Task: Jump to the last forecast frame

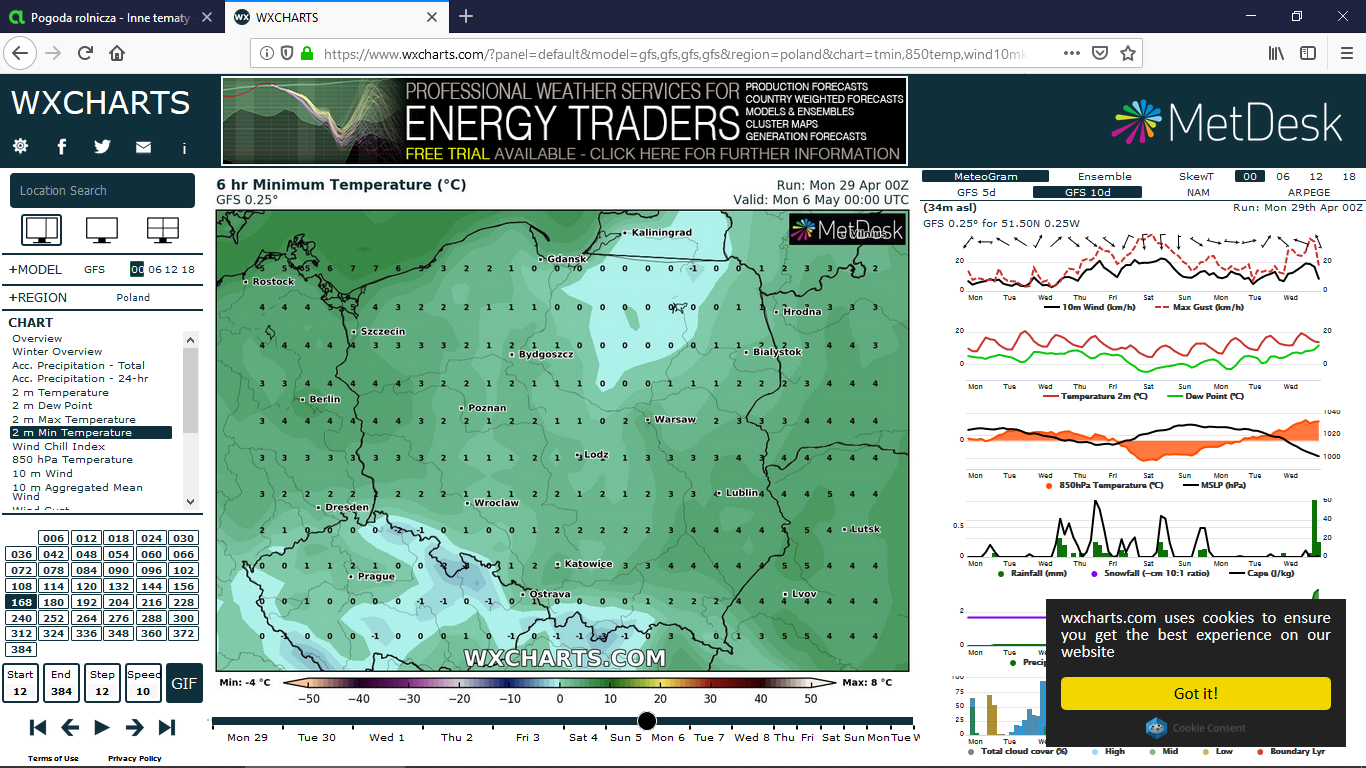Action: (167, 727)
